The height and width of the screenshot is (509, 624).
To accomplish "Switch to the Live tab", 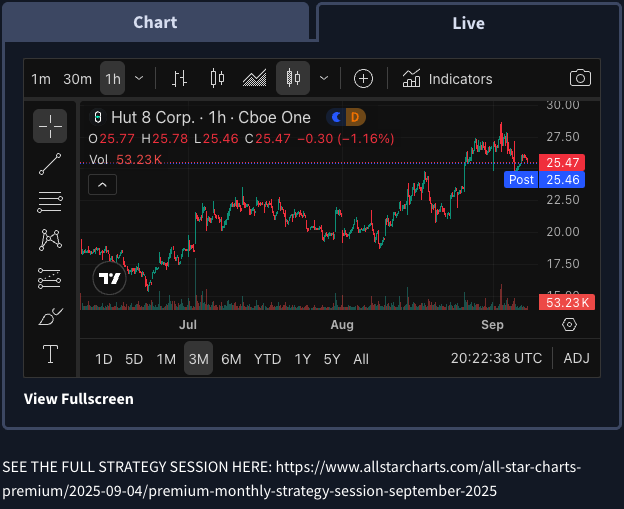I will click(x=468, y=23).
